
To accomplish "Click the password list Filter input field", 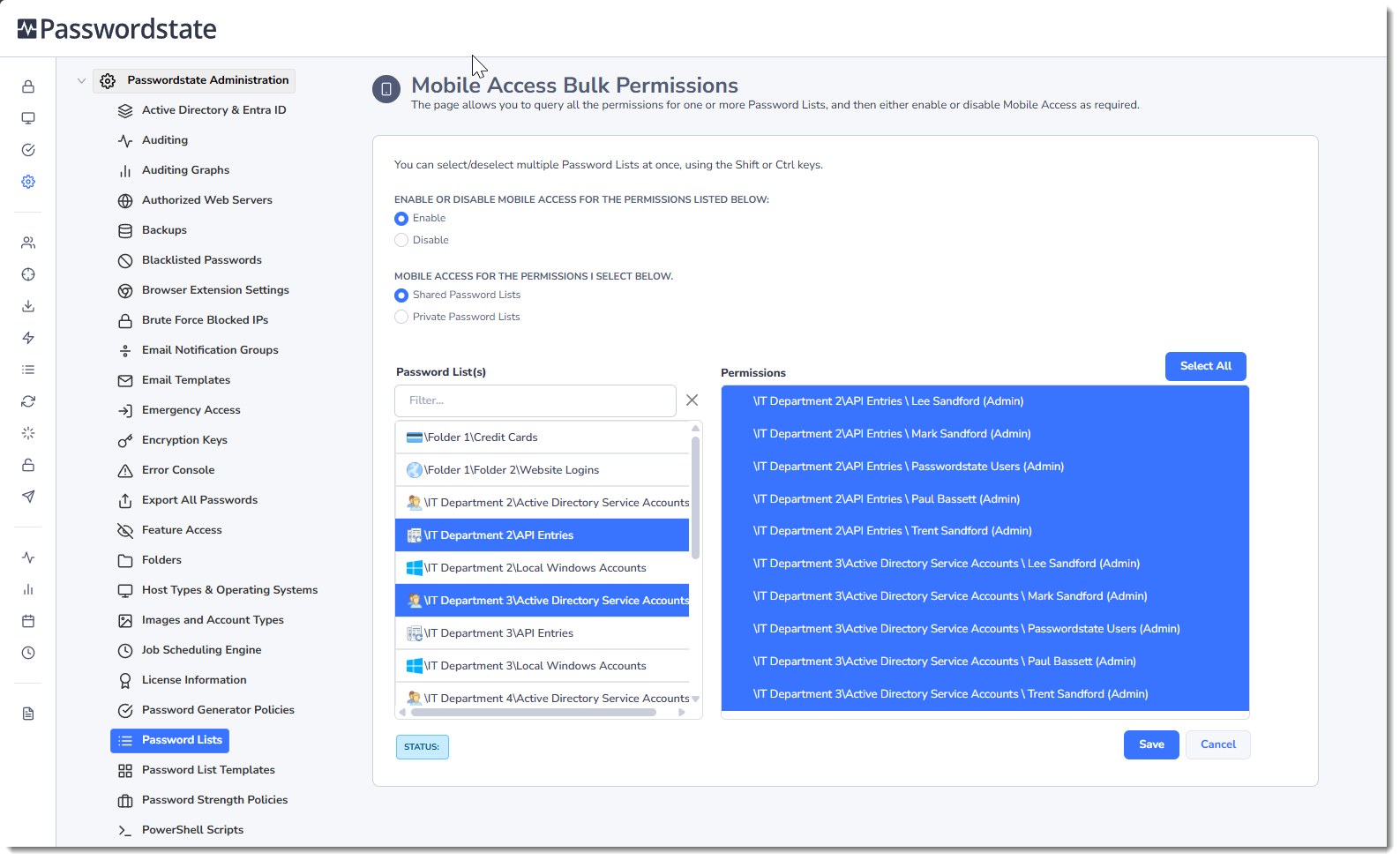I will pyautogui.click(x=535, y=400).
